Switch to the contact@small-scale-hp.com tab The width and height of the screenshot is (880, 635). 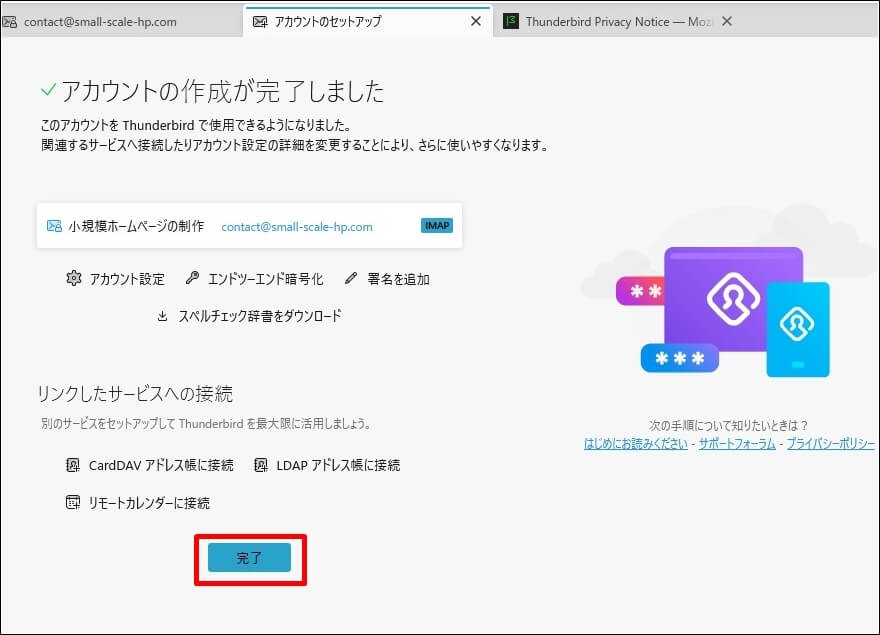(122, 21)
